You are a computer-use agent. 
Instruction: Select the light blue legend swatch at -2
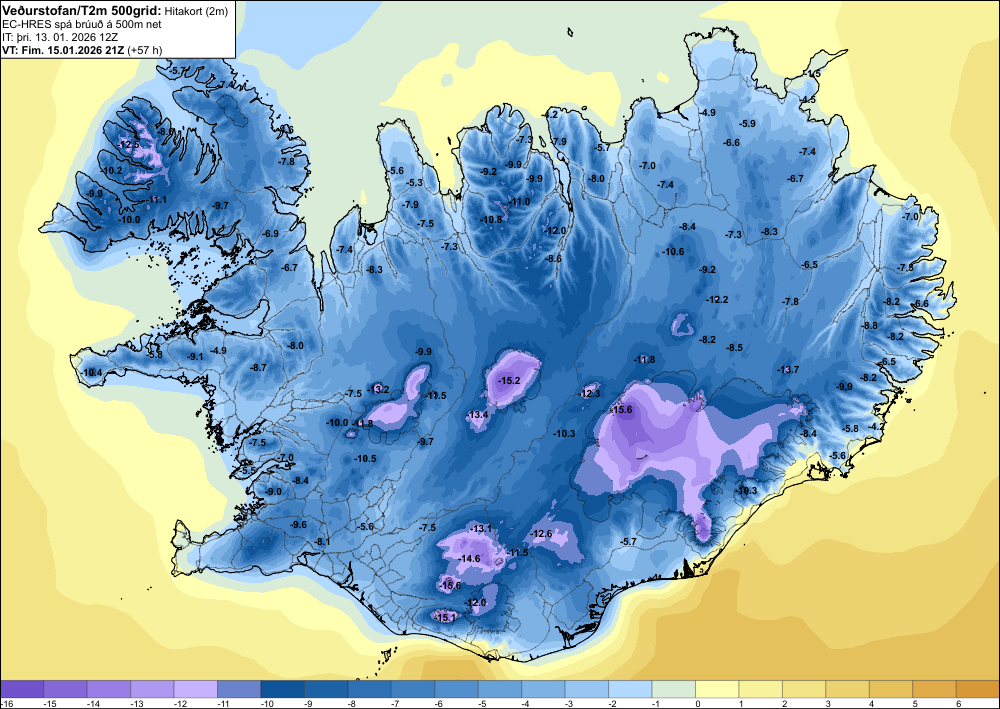click(630, 689)
